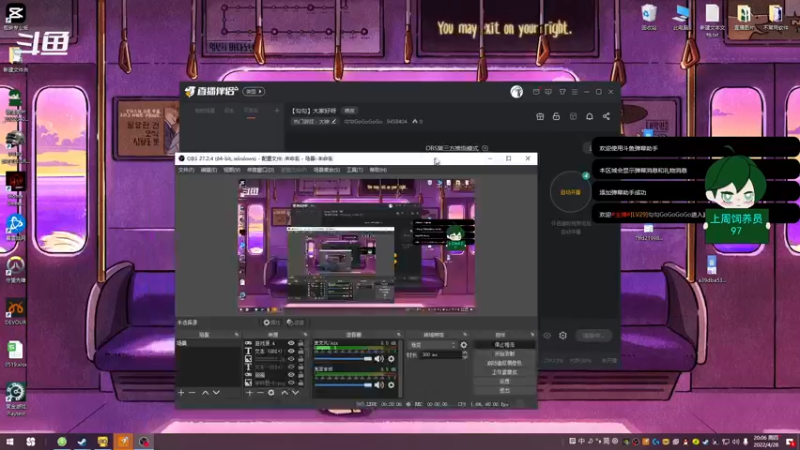Toggle visibility of the second source (text) row
This screenshot has width=800, height=450.
tap(291, 351)
